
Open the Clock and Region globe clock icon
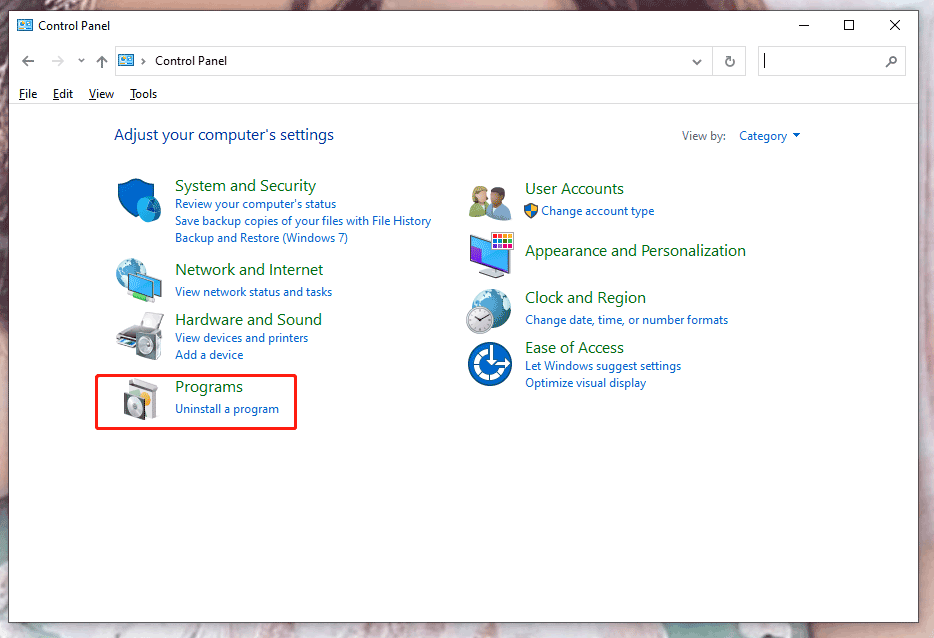[489, 311]
